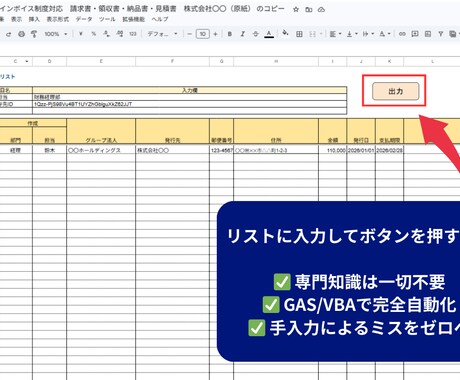460x380 pixels.
Task: Select the amount cell 110,000
Action: (x=333, y=150)
